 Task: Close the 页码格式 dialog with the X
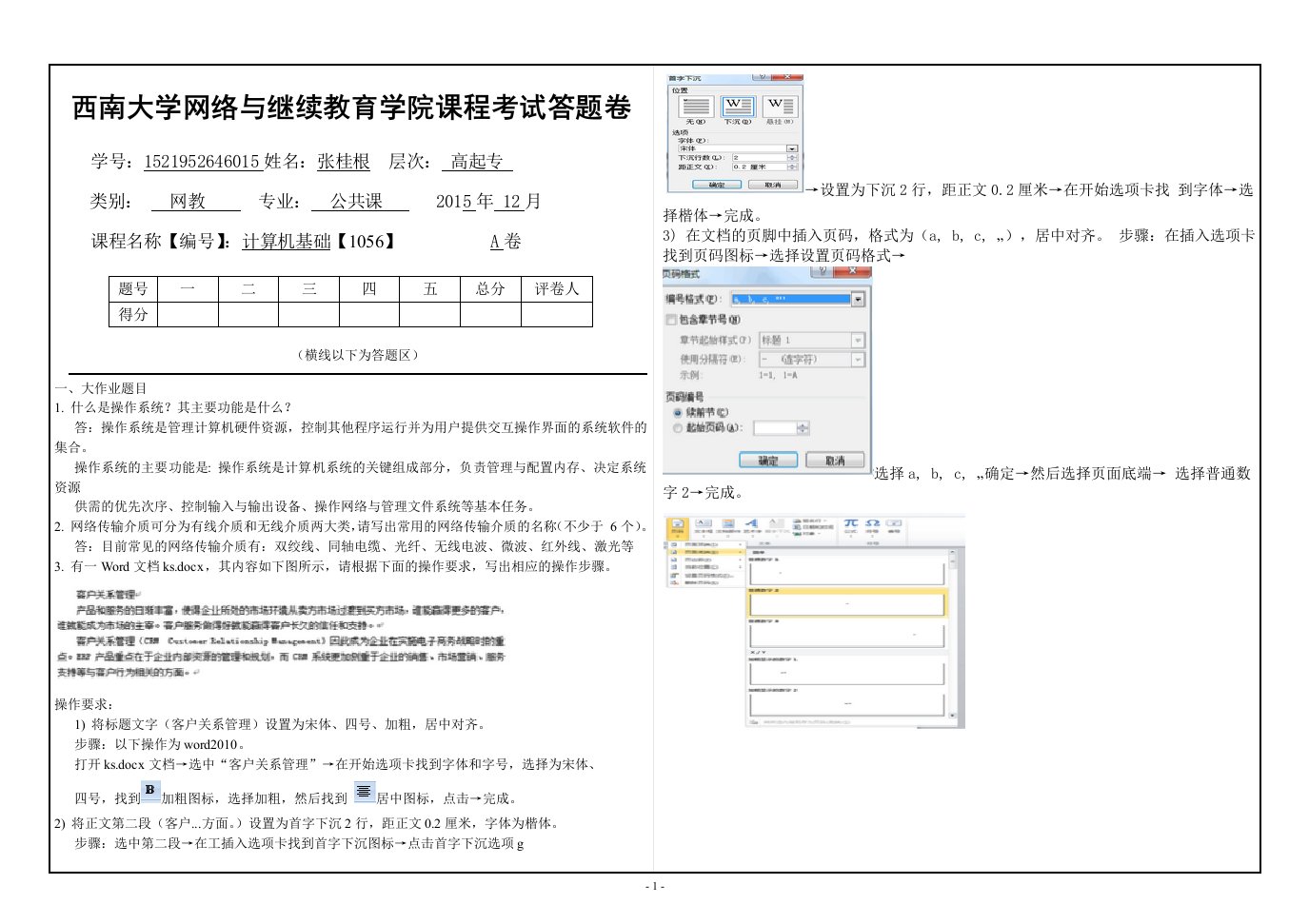point(852,270)
